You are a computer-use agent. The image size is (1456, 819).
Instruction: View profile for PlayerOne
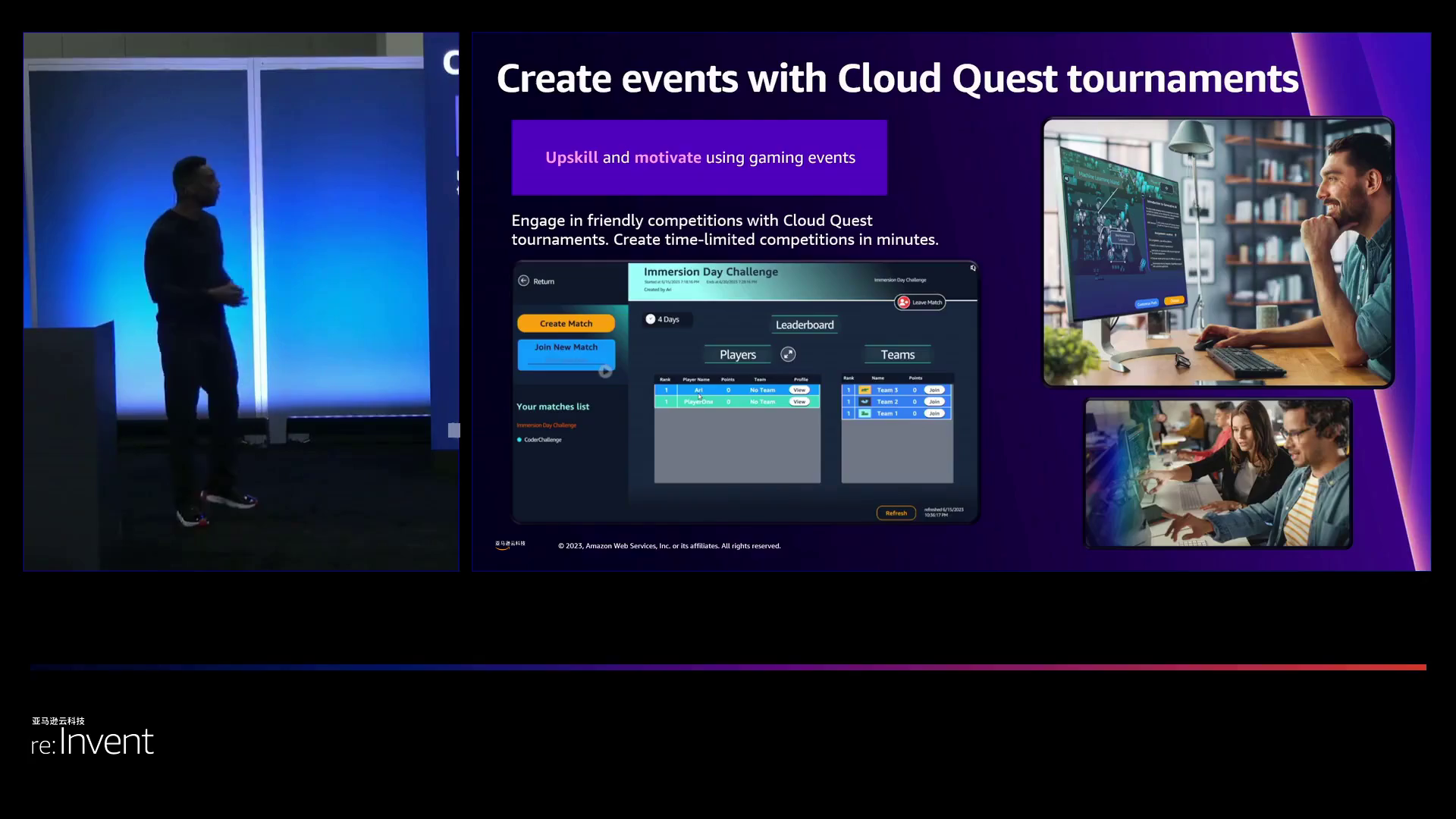coord(799,402)
